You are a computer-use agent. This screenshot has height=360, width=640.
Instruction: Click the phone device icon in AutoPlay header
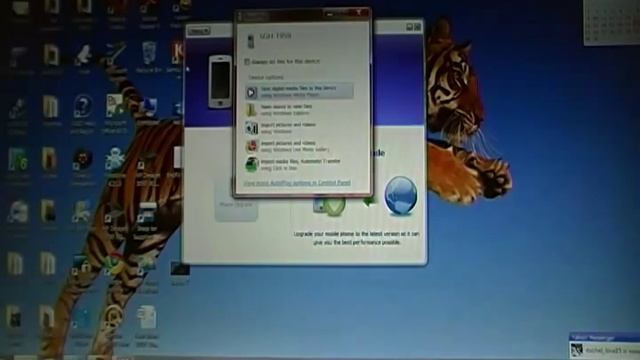pyautogui.click(x=251, y=40)
